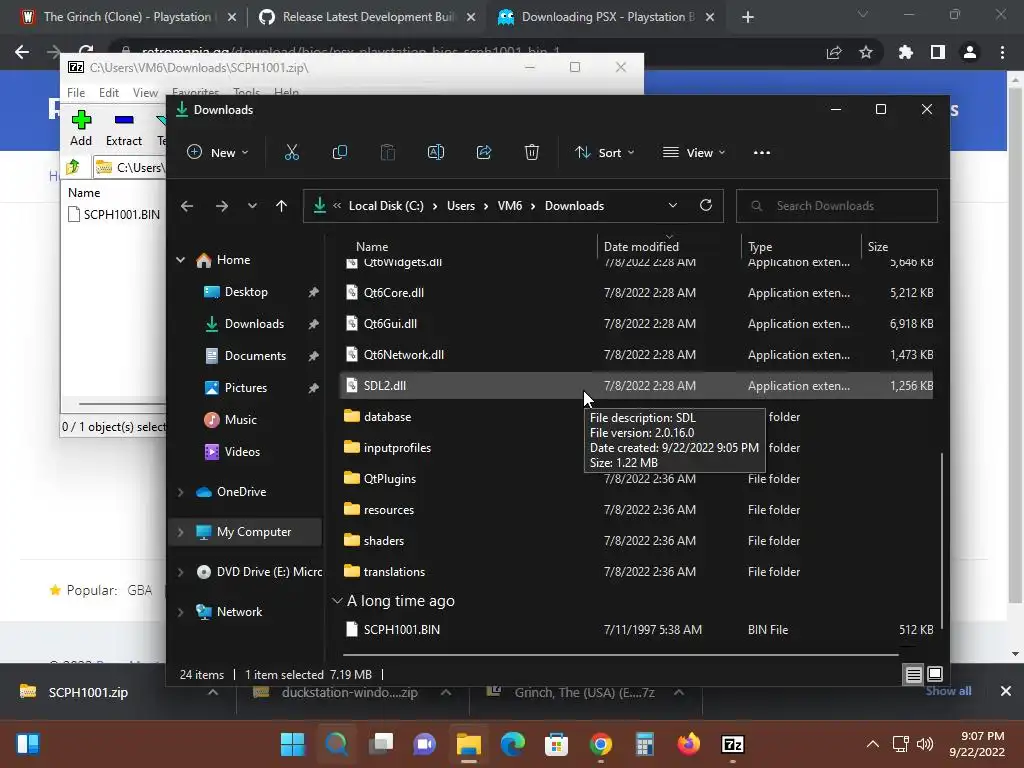Image resolution: width=1024 pixels, height=768 pixels.
Task: Expand the My Computer tree node
Action: (180, 532)
